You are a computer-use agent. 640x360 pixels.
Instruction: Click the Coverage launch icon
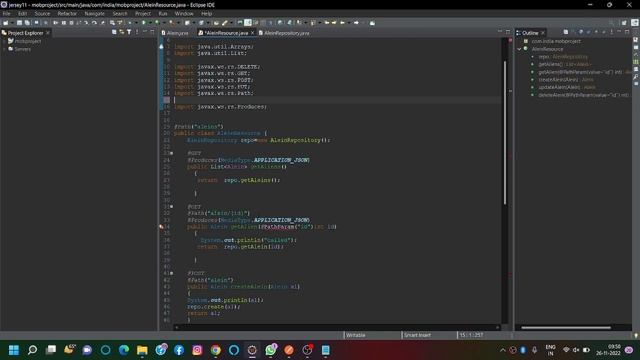click(x=157, y=23)
